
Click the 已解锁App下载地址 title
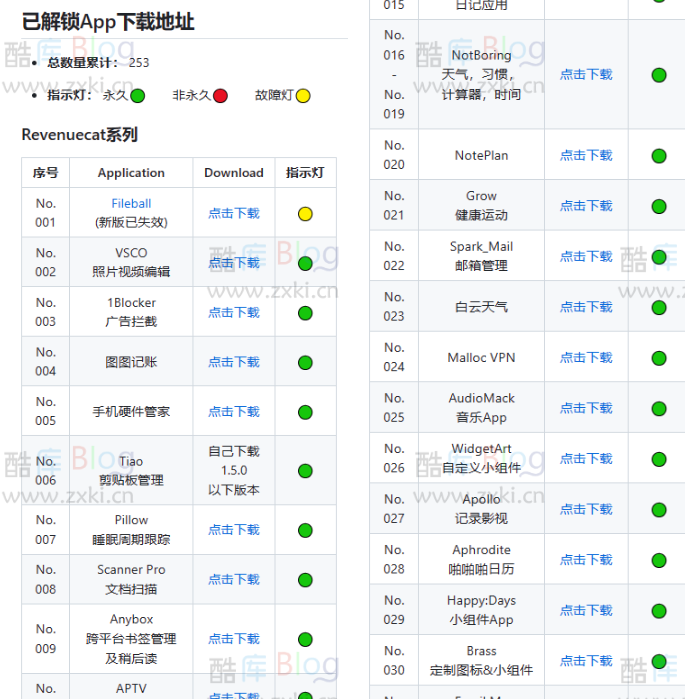(x=108, y=21)
